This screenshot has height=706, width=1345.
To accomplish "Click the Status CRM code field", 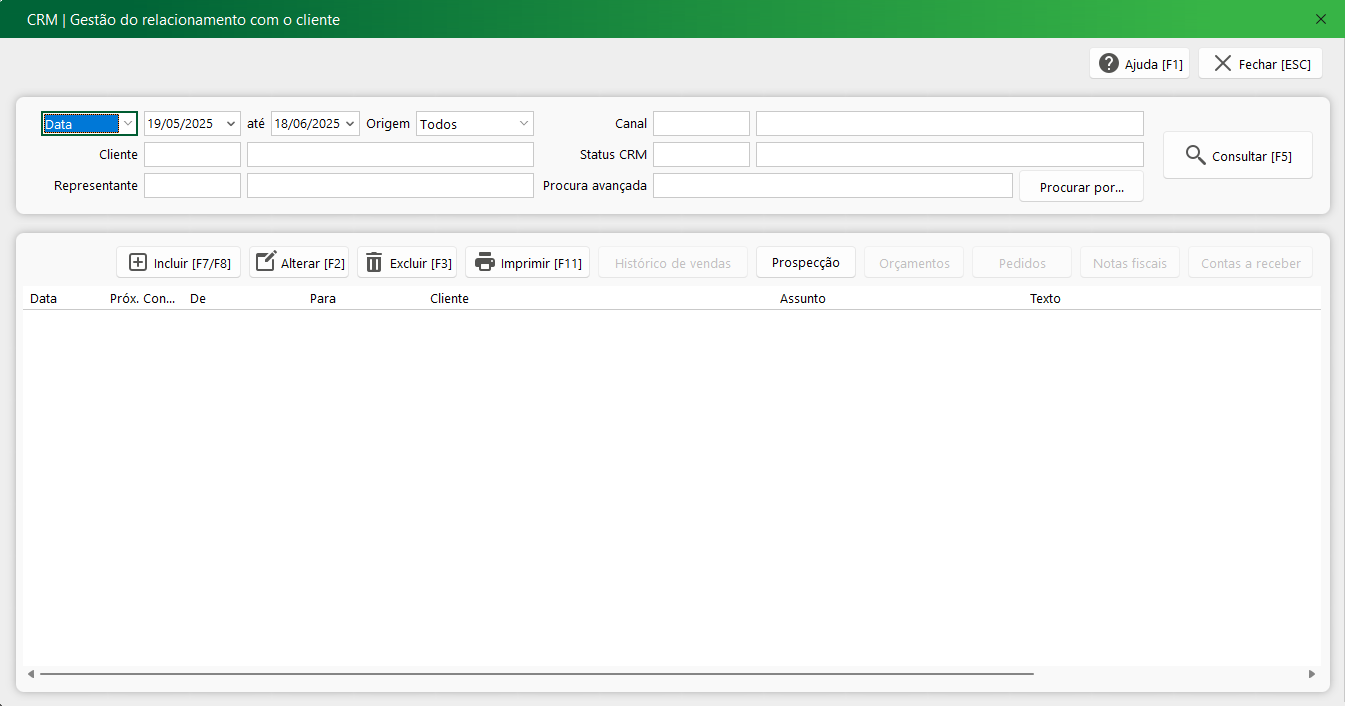I will pos(701,155).
